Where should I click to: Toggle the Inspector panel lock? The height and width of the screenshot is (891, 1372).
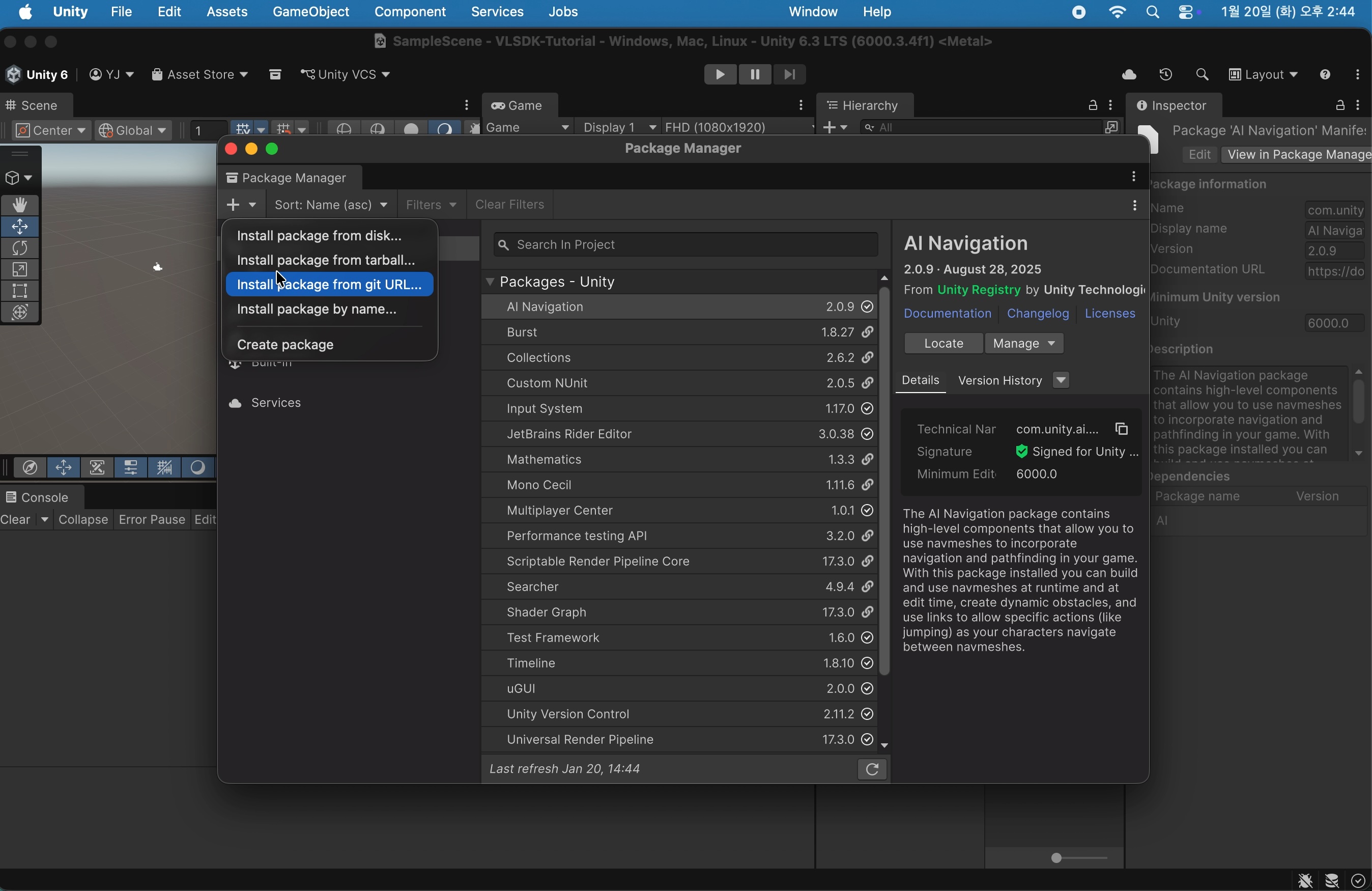[x=1340, y=105]
